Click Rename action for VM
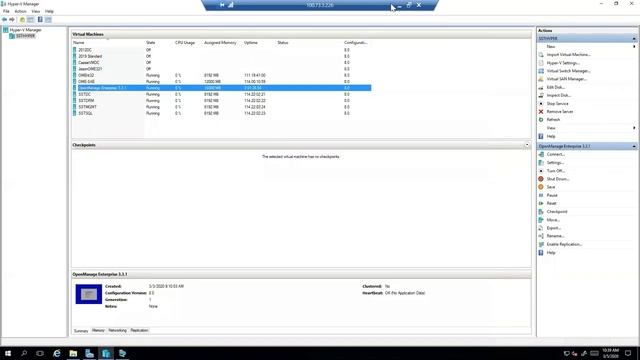This screenshot has height=360, width=640. tap(556, 236)
